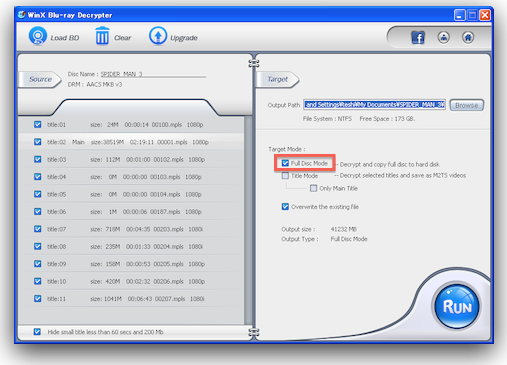Uncheck title:01 checkbox
The width and height of the screenshot is (507, 365).
click(x=38, y=124)
